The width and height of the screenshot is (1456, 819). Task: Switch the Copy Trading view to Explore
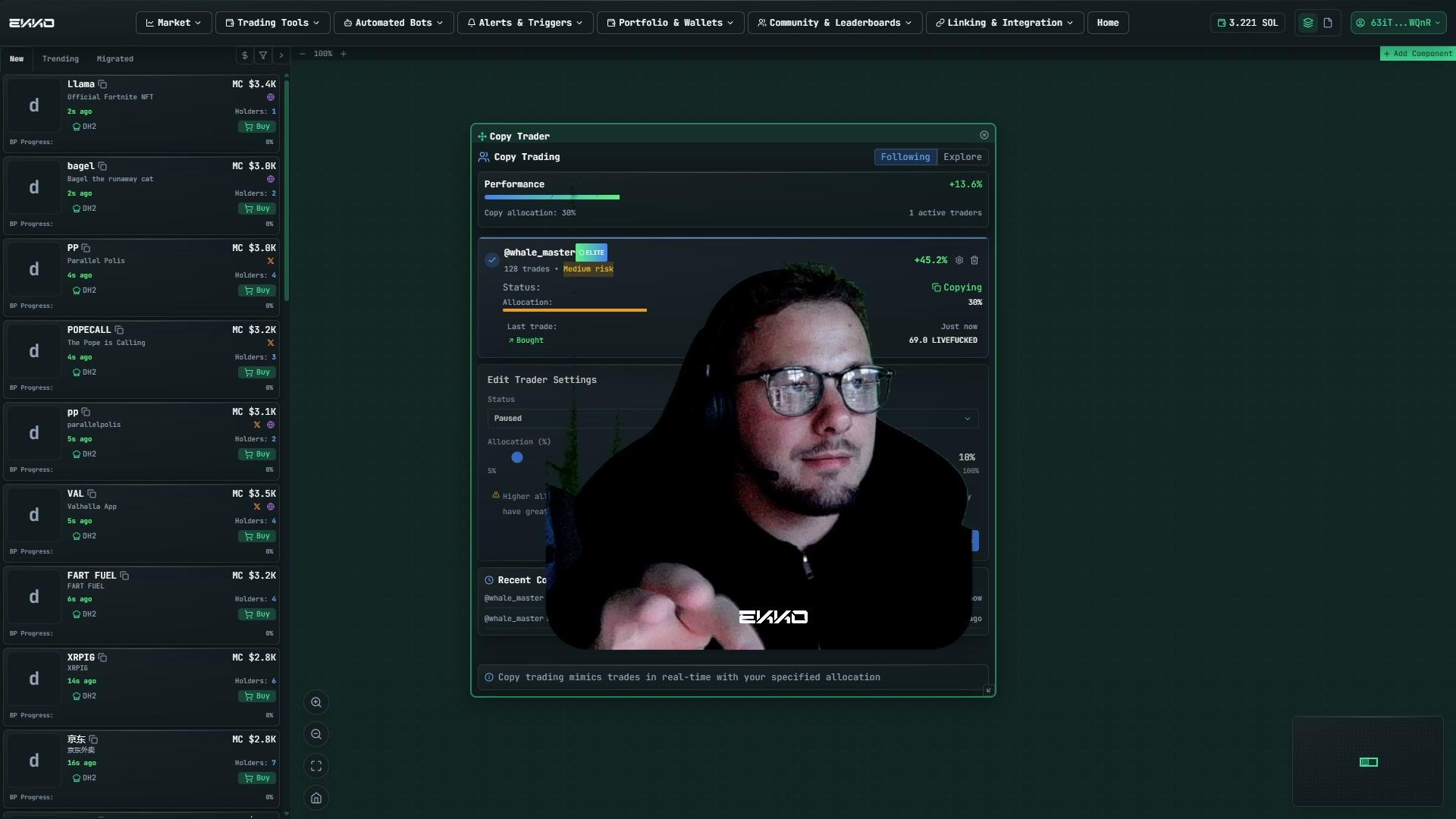(962, 157)
